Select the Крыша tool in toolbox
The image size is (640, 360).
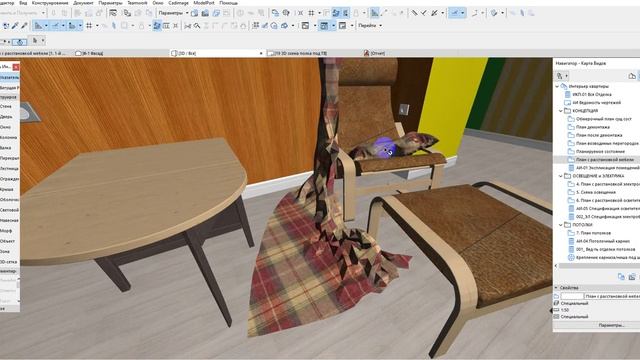pos(7,189)
